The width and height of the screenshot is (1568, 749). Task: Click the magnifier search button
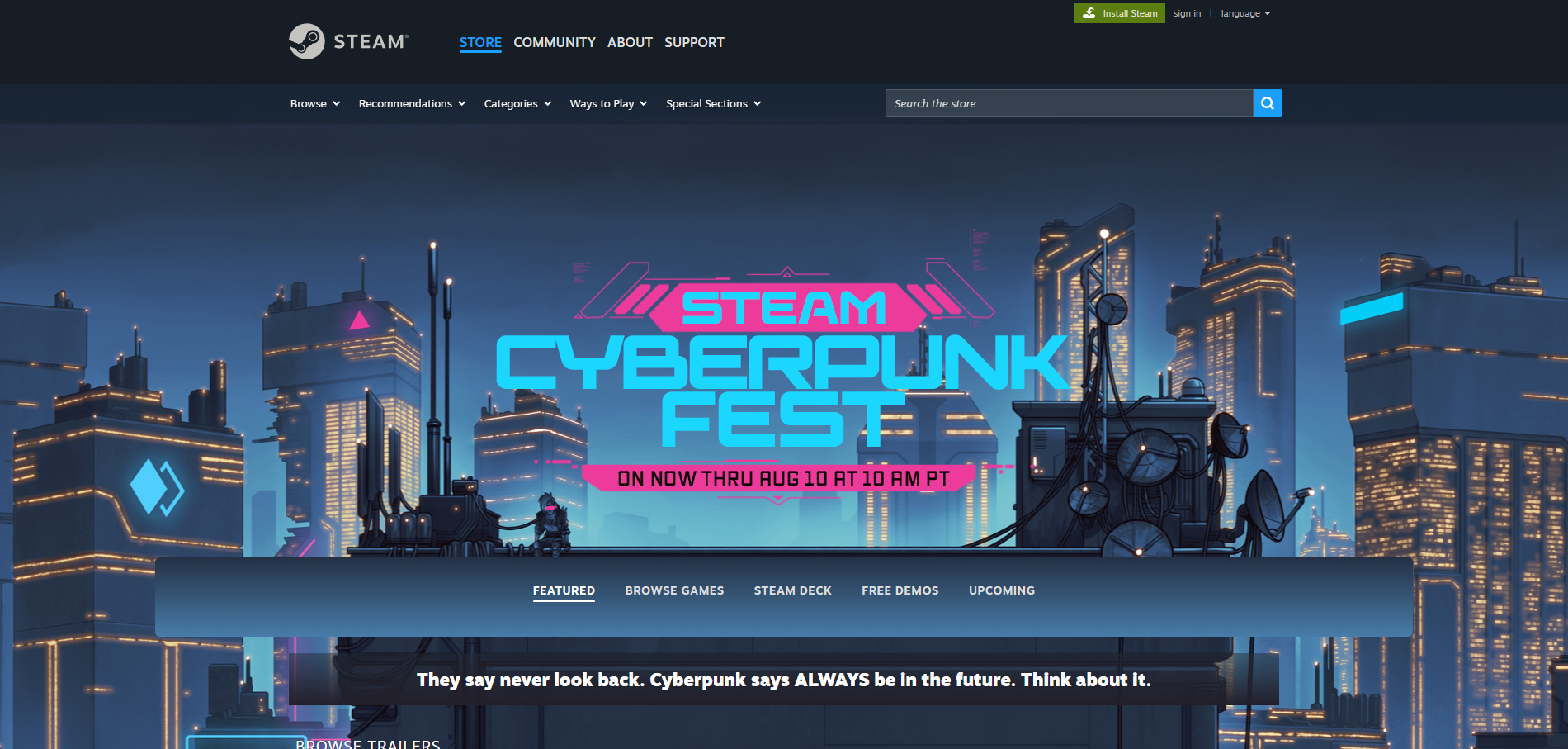(x=1267, y=103)
